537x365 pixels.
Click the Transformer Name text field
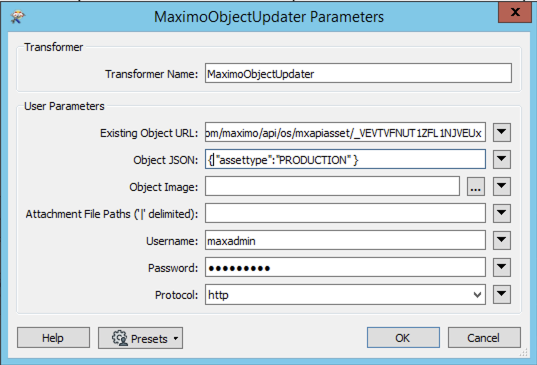[358, 73]
